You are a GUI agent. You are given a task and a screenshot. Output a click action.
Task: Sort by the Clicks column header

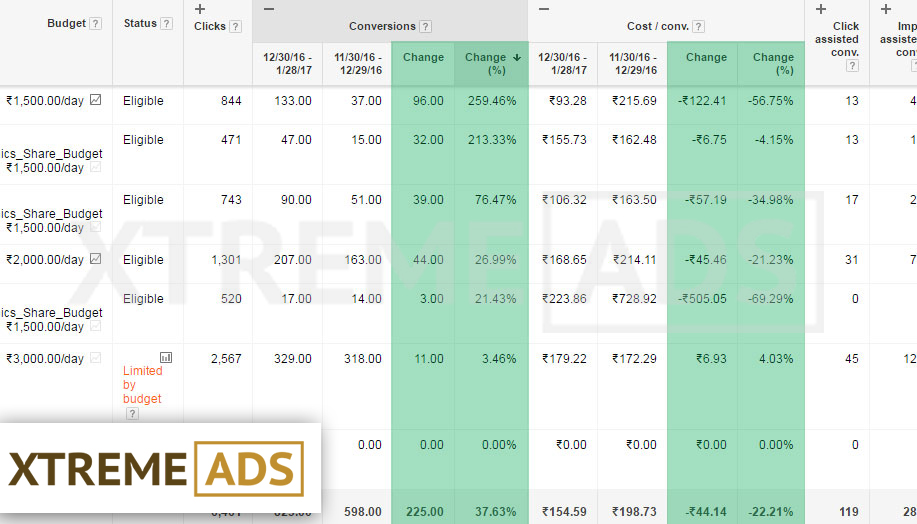[x=209, y=26]
